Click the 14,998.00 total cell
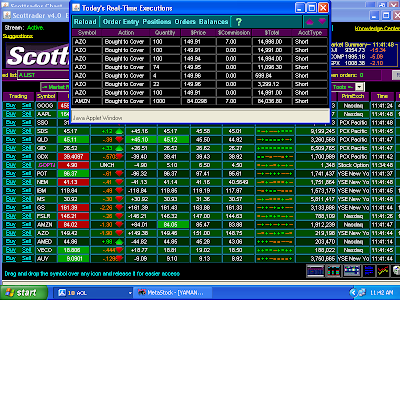 271,42
